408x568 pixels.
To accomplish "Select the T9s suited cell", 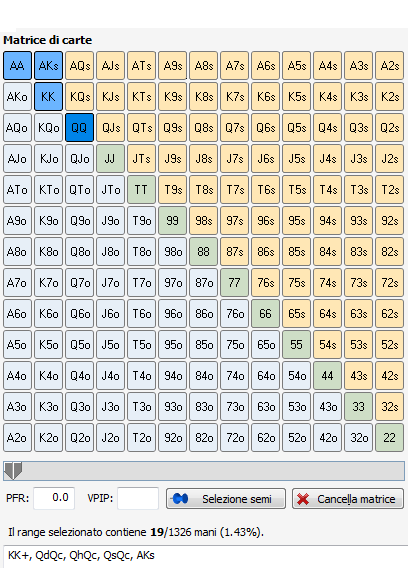I will tap(172, 189).
